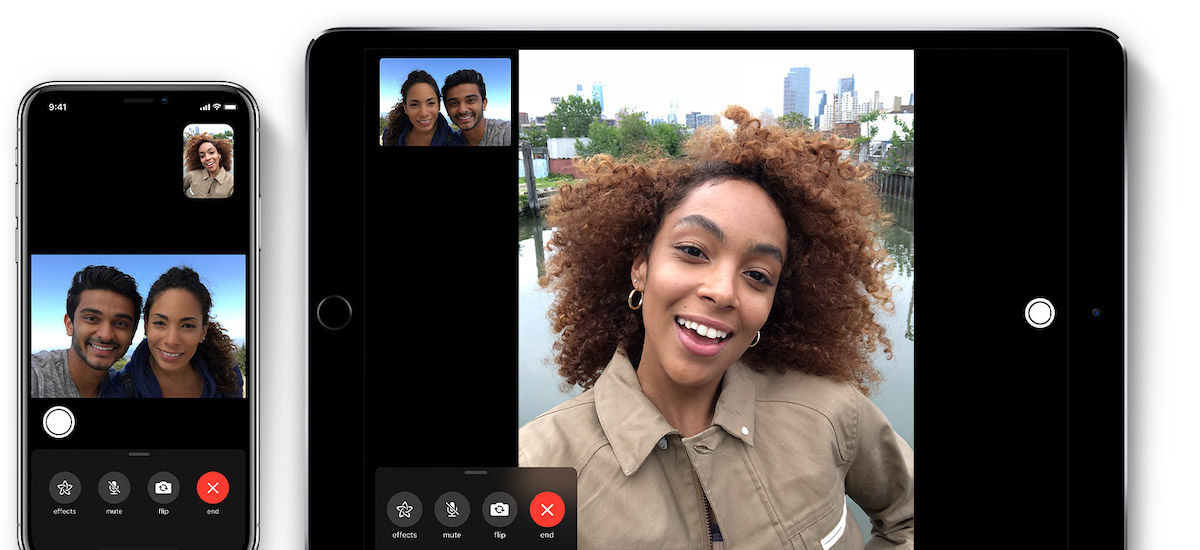Viewport: 1200px width, 550px height.
Task: Tap the iPhone cellular signal bars
Action: point(205,107)
